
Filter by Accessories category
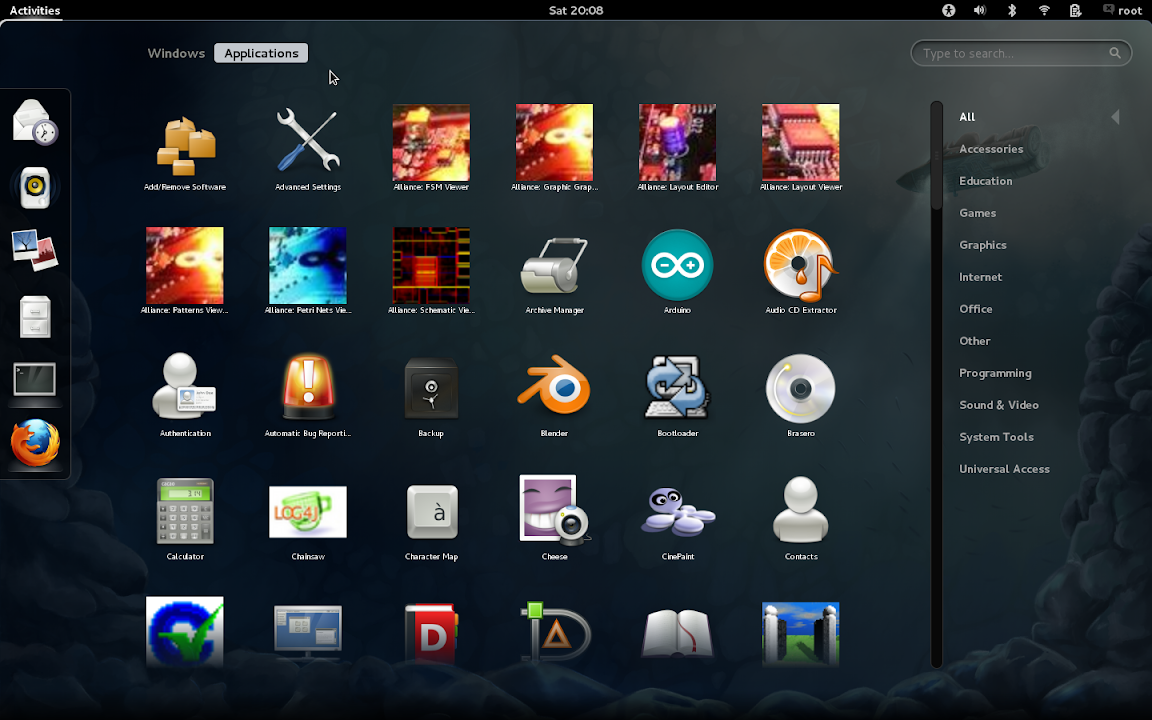tap(991, 149)
